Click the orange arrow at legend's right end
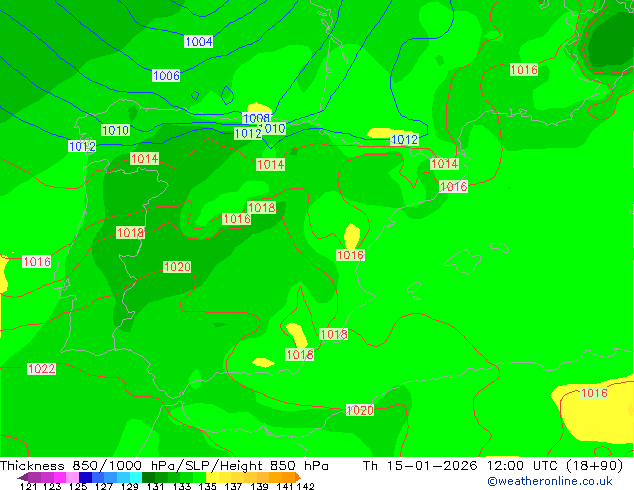 [x=298, y=477]
